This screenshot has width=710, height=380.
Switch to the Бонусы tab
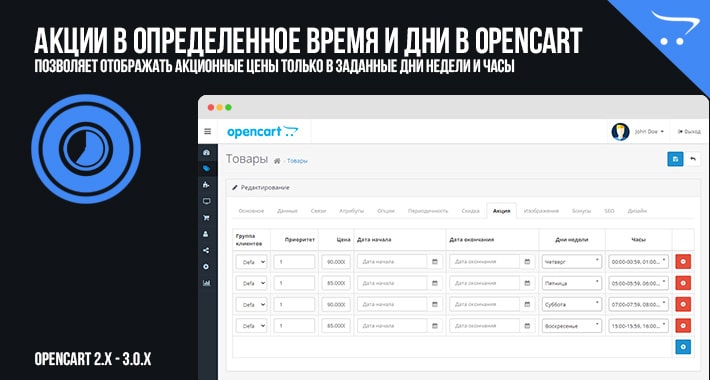(581, 211)
